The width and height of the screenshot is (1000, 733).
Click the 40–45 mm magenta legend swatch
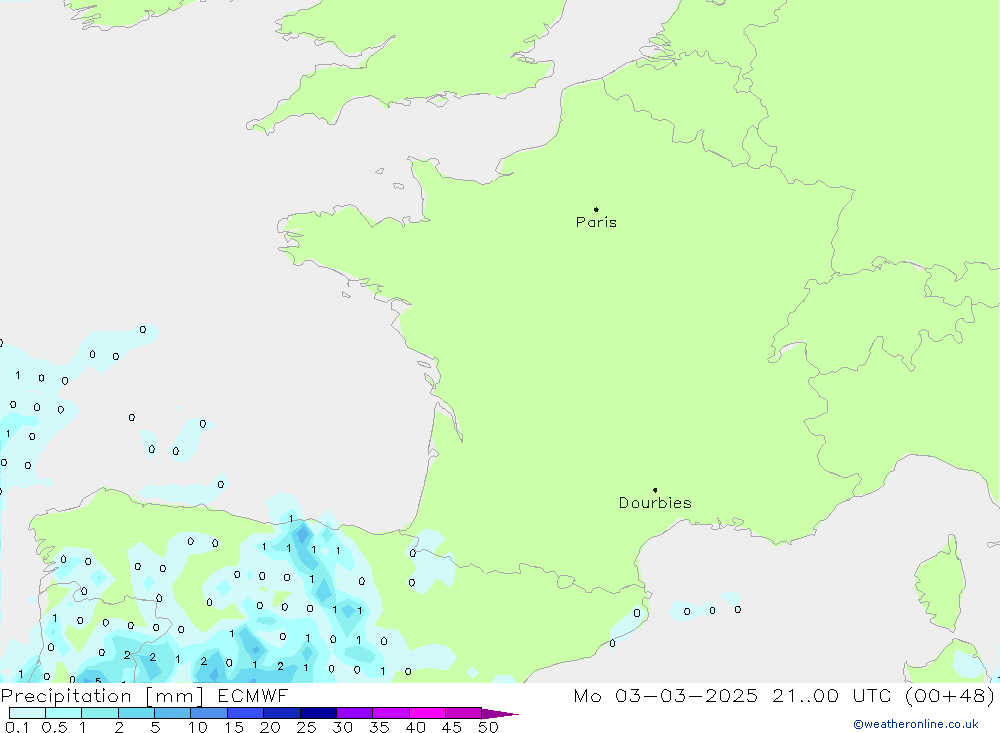tap(427, 713)
